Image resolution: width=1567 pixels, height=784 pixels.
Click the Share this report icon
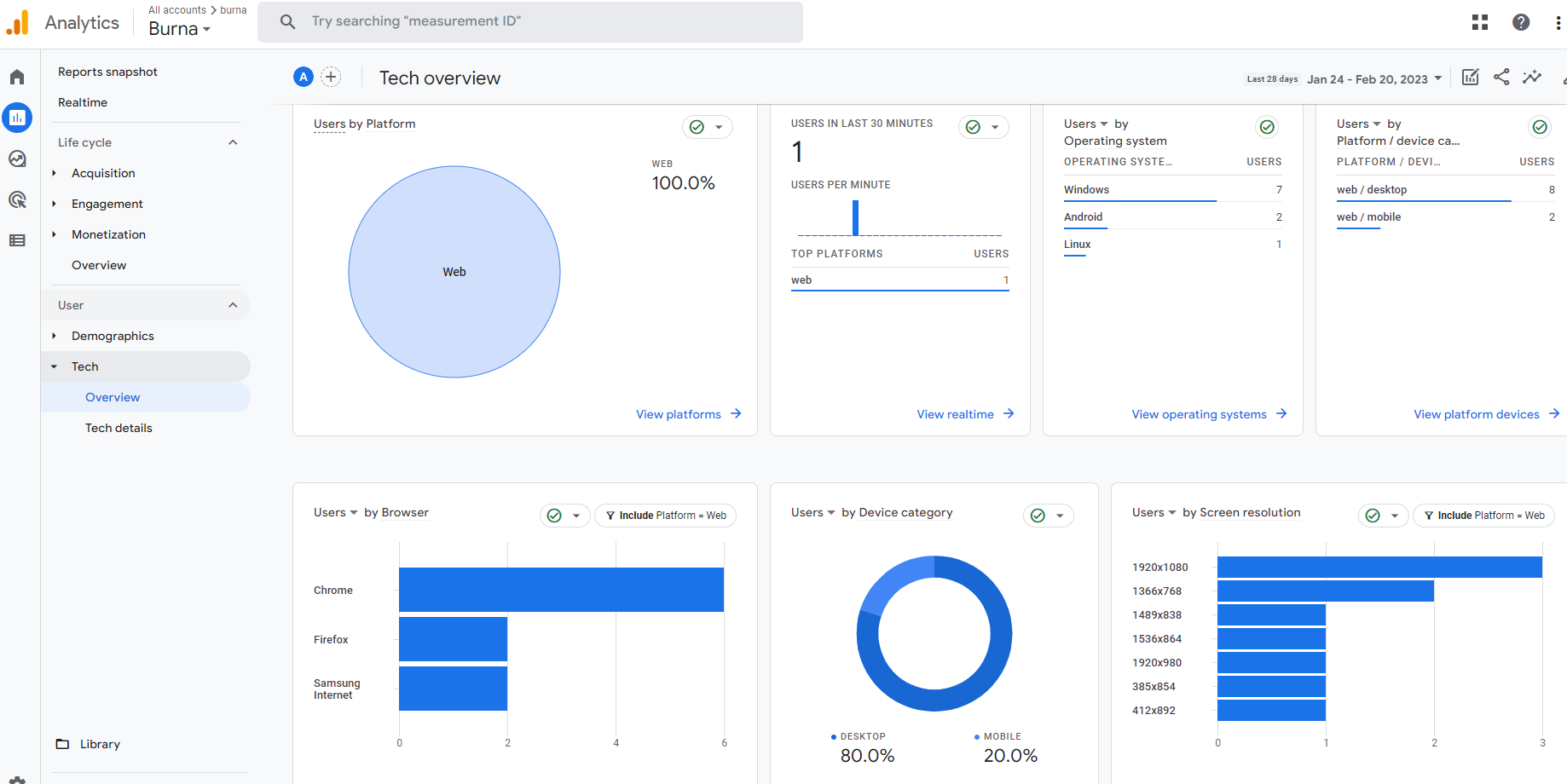pyautogui.click(x=1501, y=78)
